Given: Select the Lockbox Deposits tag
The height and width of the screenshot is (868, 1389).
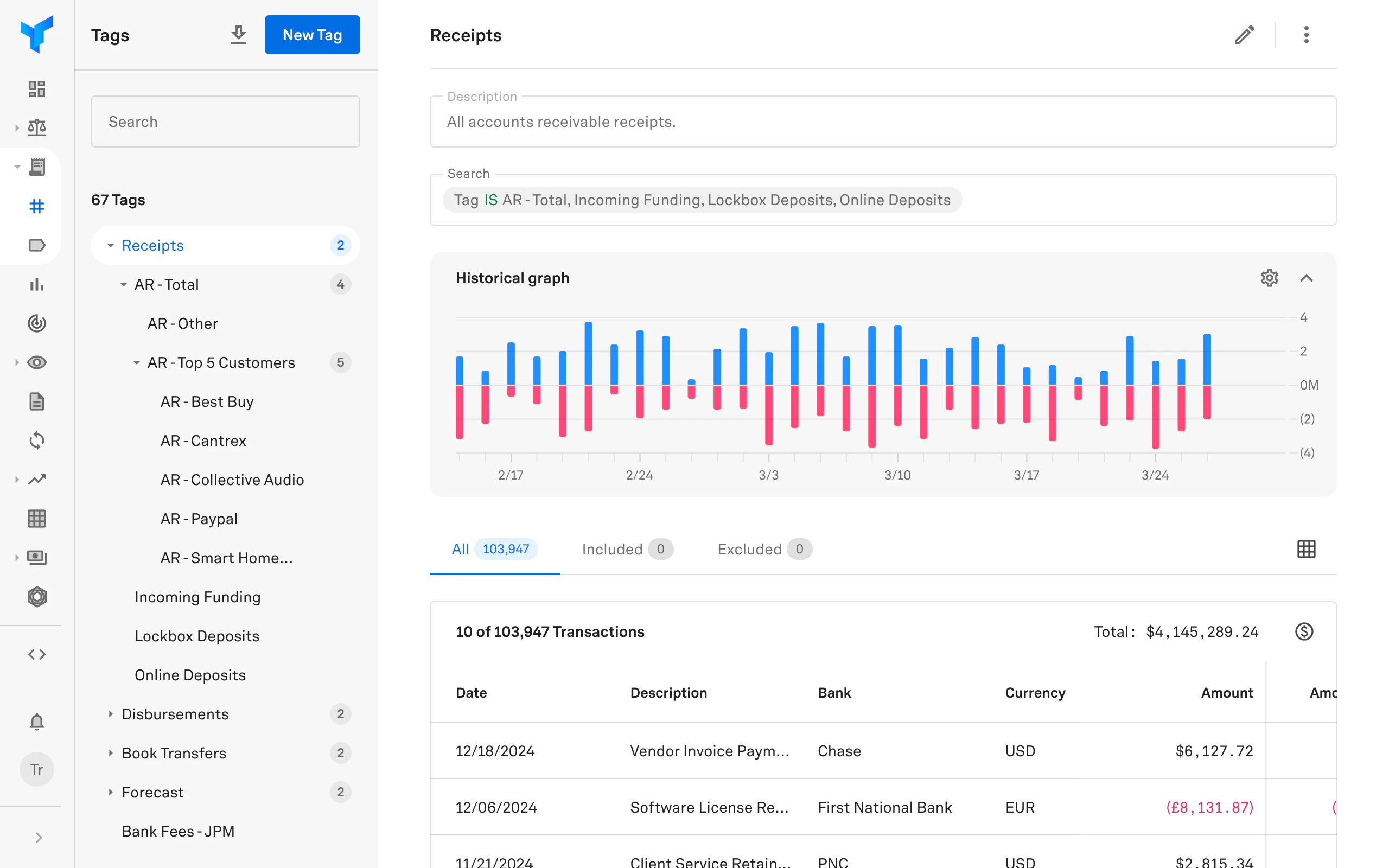Looking at the screenshot, I should coord(197,635).
